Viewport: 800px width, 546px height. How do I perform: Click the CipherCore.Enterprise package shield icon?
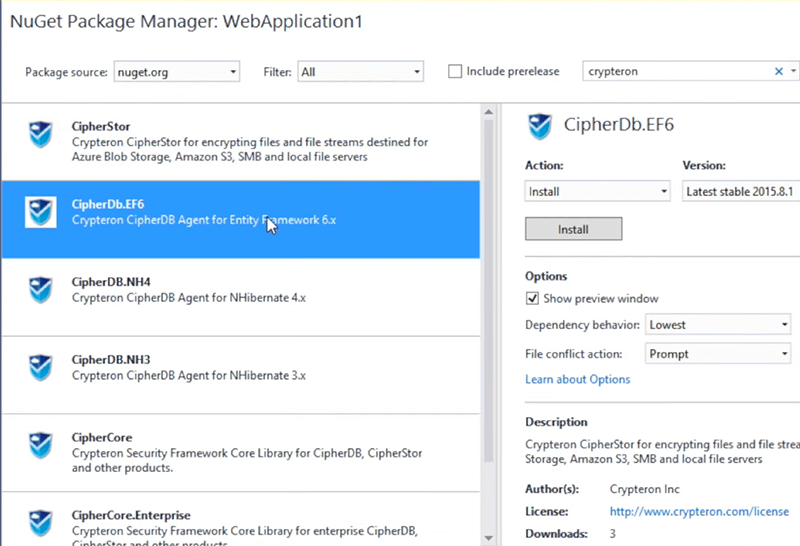tap(40, 523)
